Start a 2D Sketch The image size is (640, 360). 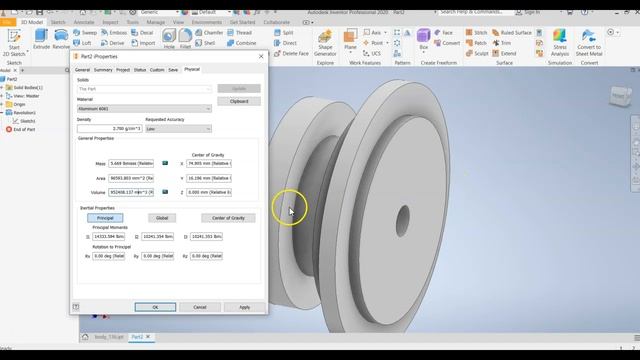[x=14, y=42]
